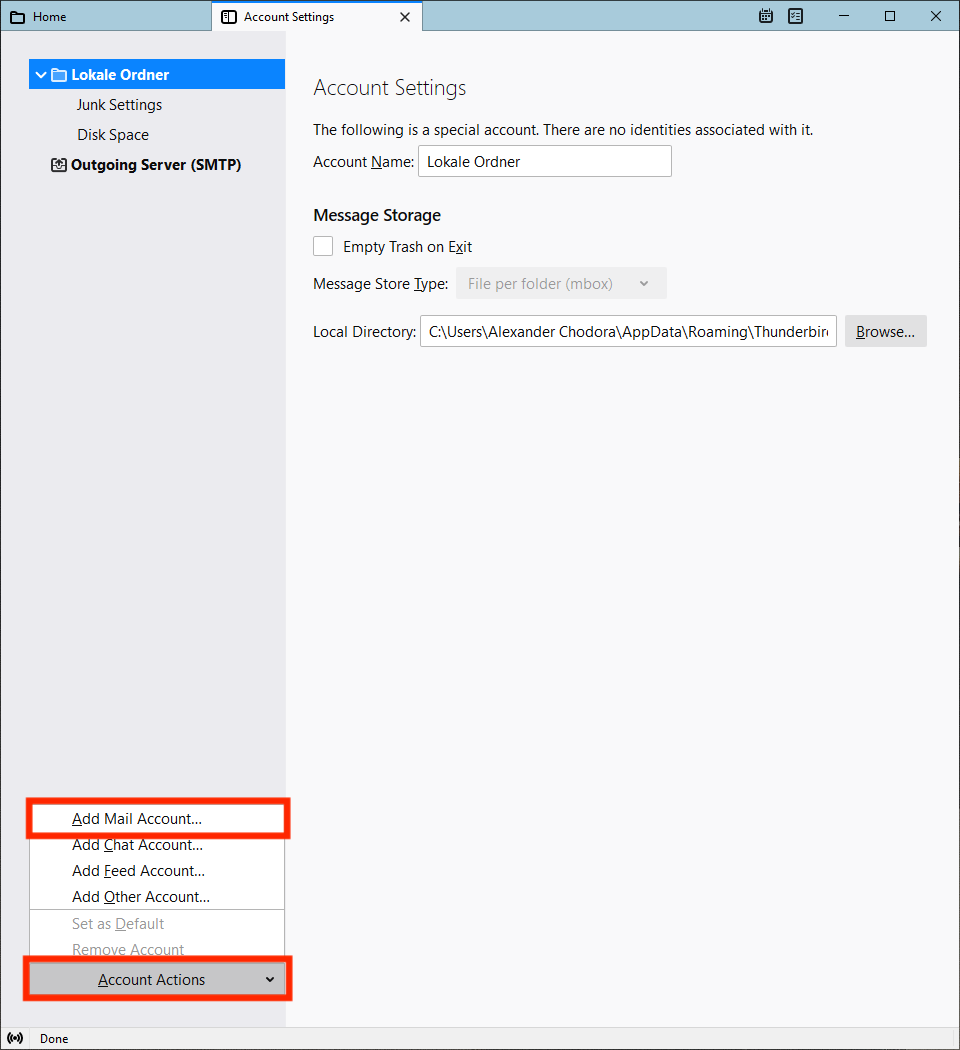Click the online status icon in status bar
This screenshot has width=960, height=1050.
pos(15,1038)
